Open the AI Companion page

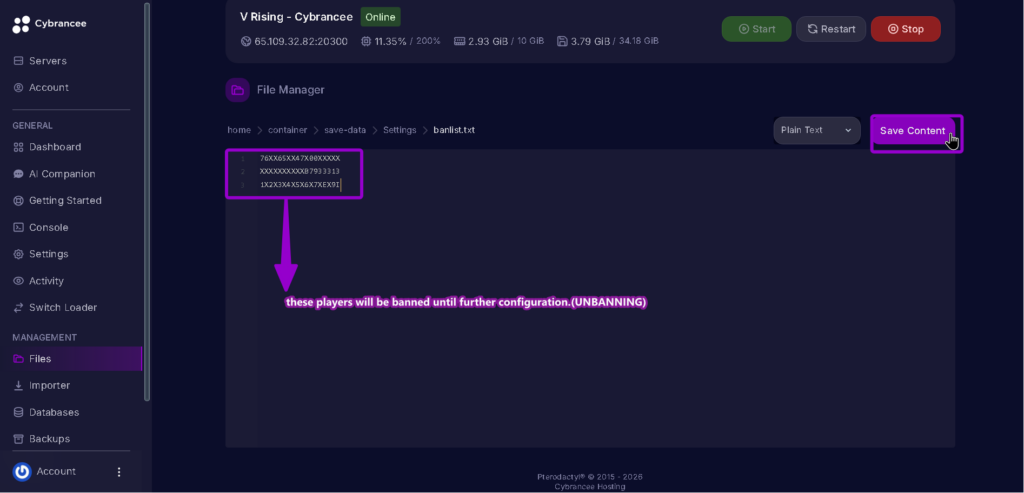pyautogui.click(x=62, y=174)
